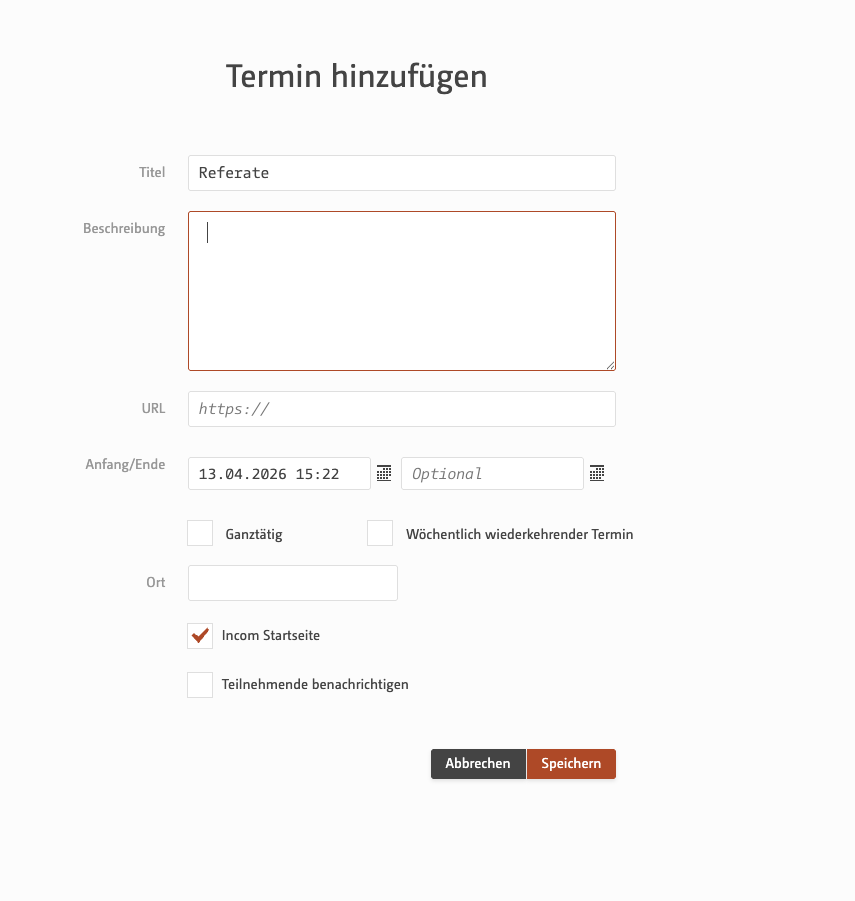Image resolution: width=855 pixels, height=901 pixels.
Task: Click the Ort field label
Action: click(156, 583)
